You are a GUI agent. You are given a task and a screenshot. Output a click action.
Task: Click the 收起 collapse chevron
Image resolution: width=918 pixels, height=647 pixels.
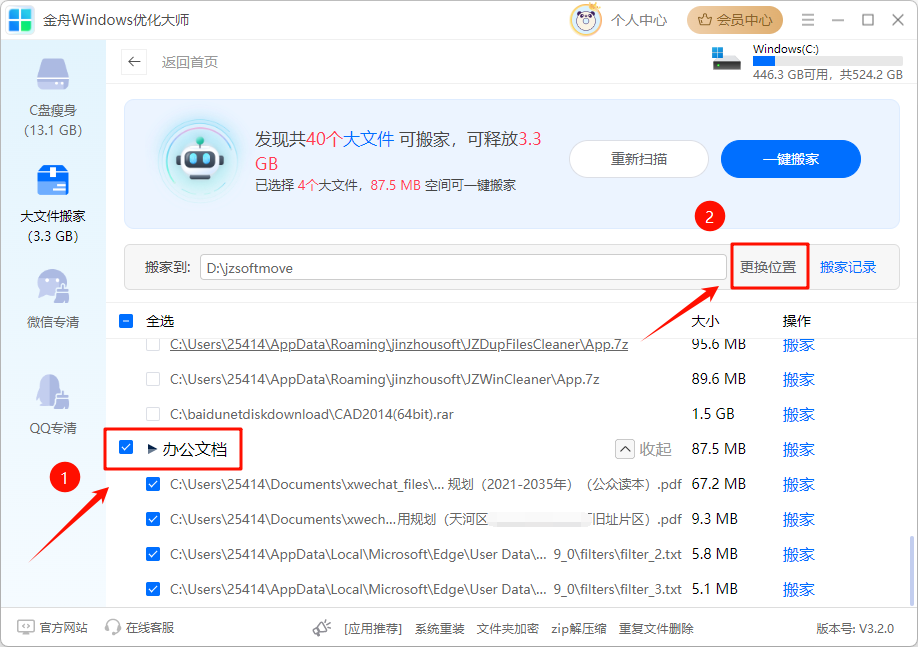[x=625, y=450]
